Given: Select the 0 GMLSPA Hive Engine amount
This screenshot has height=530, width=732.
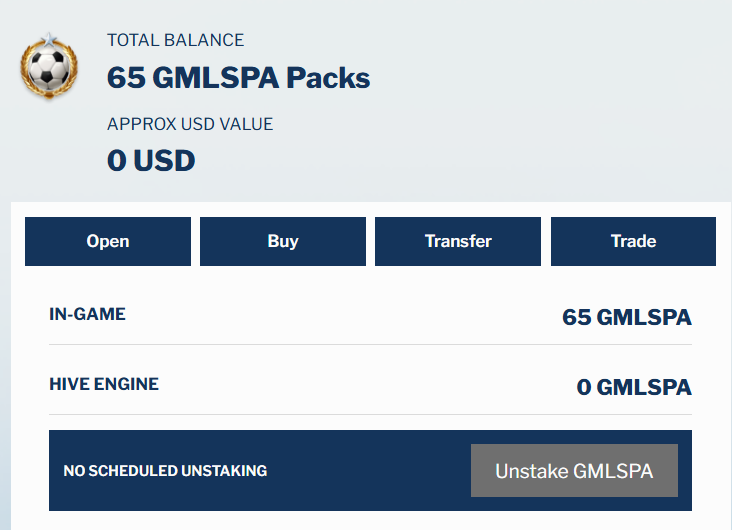Looking at the screenshot, I should [633, 387].
